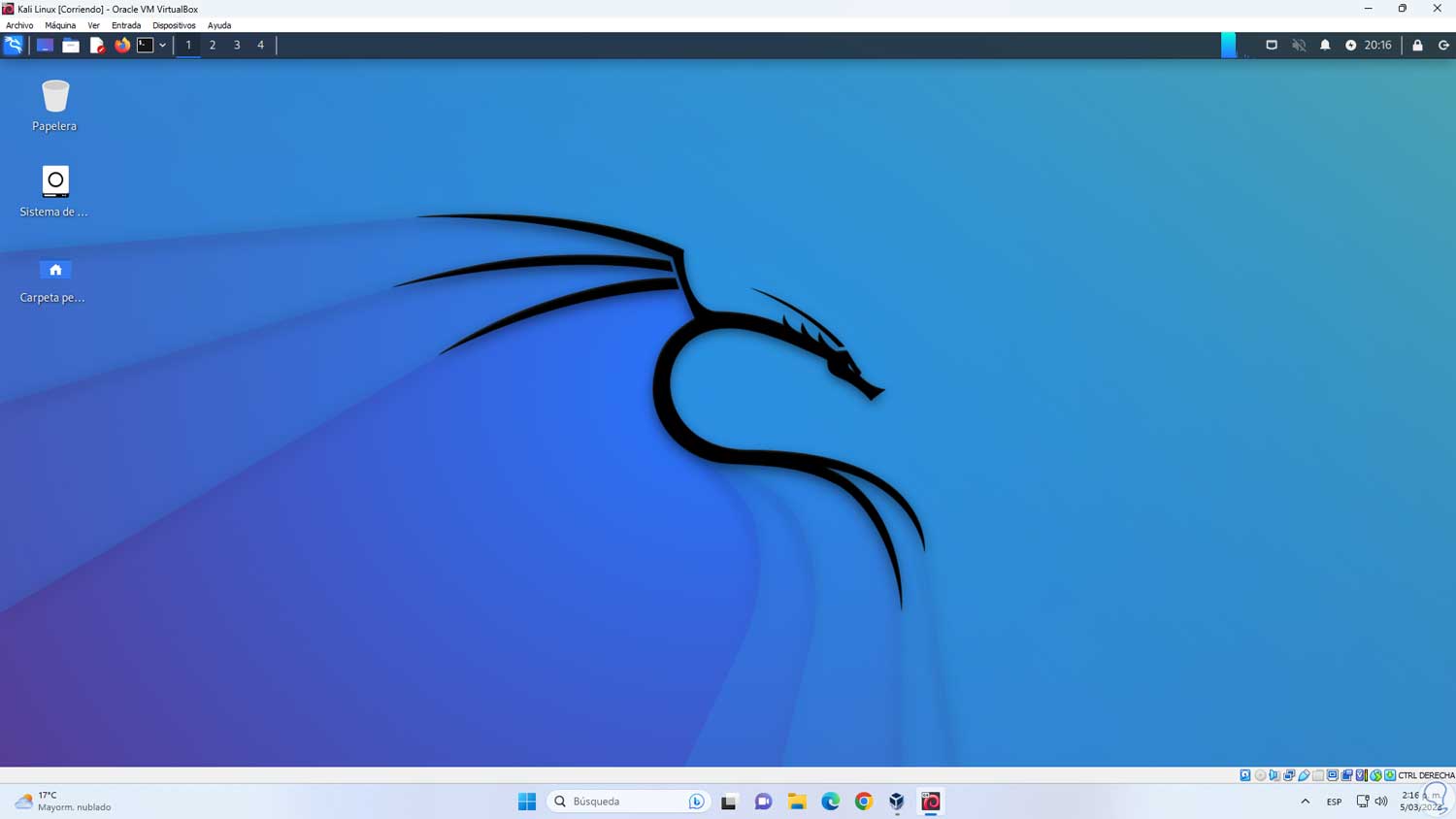The height and width of the screenshot is (819, 1456).
Task: Lock the screen with the padlock icon
Action: pos(1418,45)
